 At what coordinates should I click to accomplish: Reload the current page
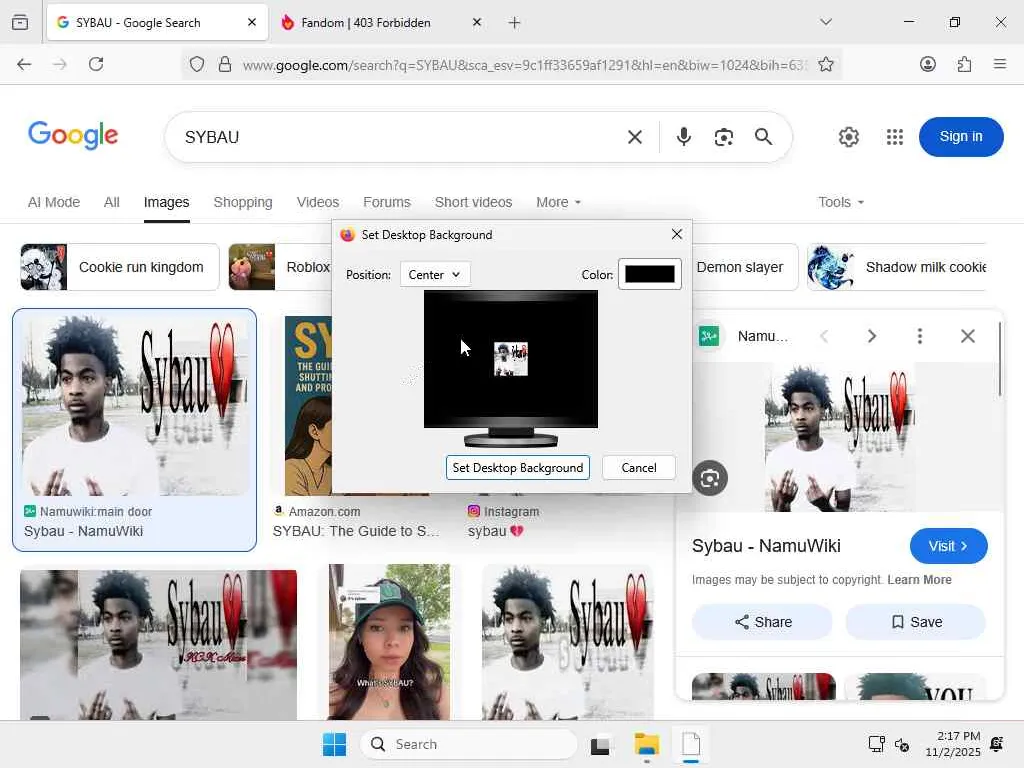pos(96,64)
